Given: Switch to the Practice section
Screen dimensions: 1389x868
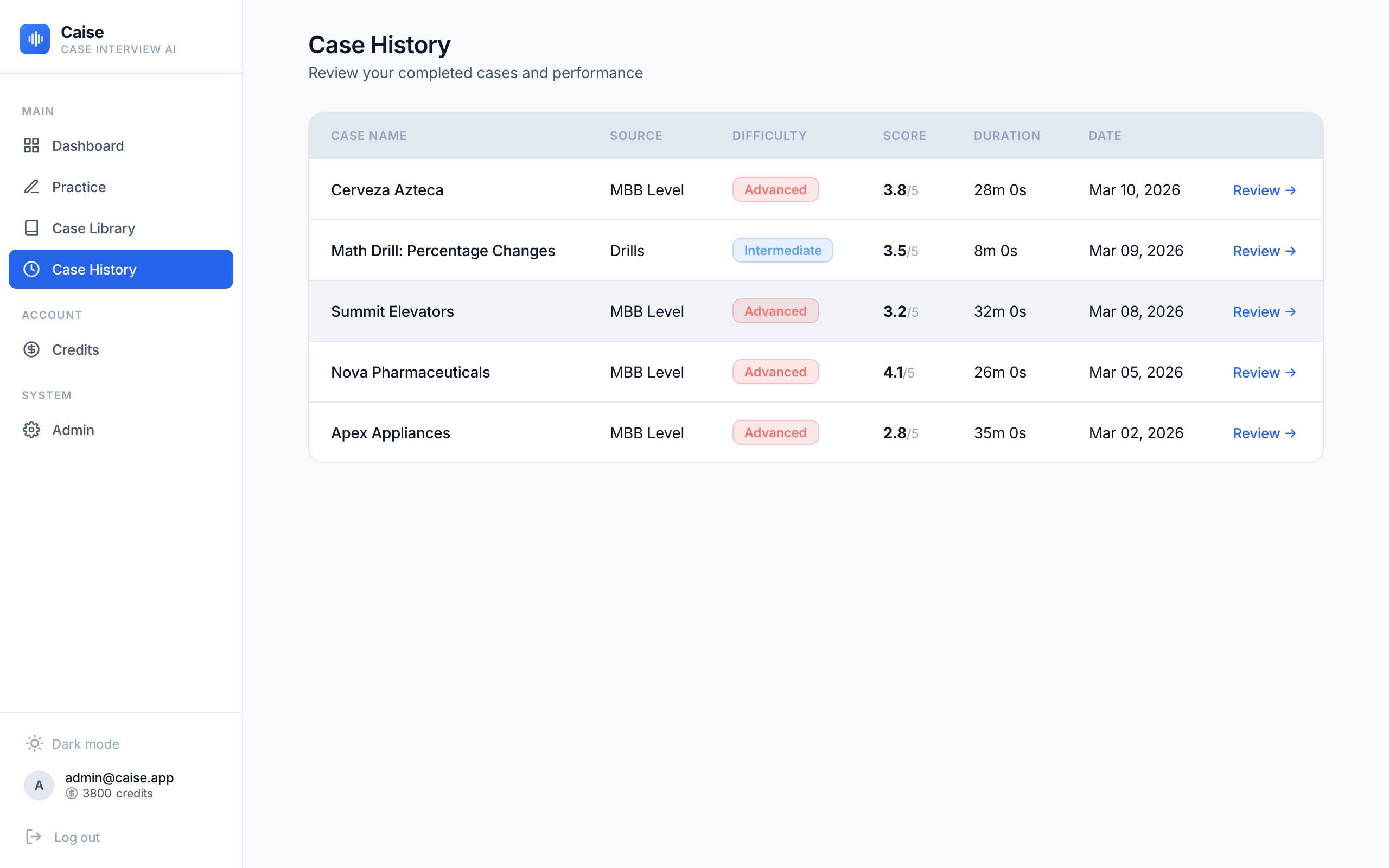Looking at the screenshot, I should [x=79, y=187].
